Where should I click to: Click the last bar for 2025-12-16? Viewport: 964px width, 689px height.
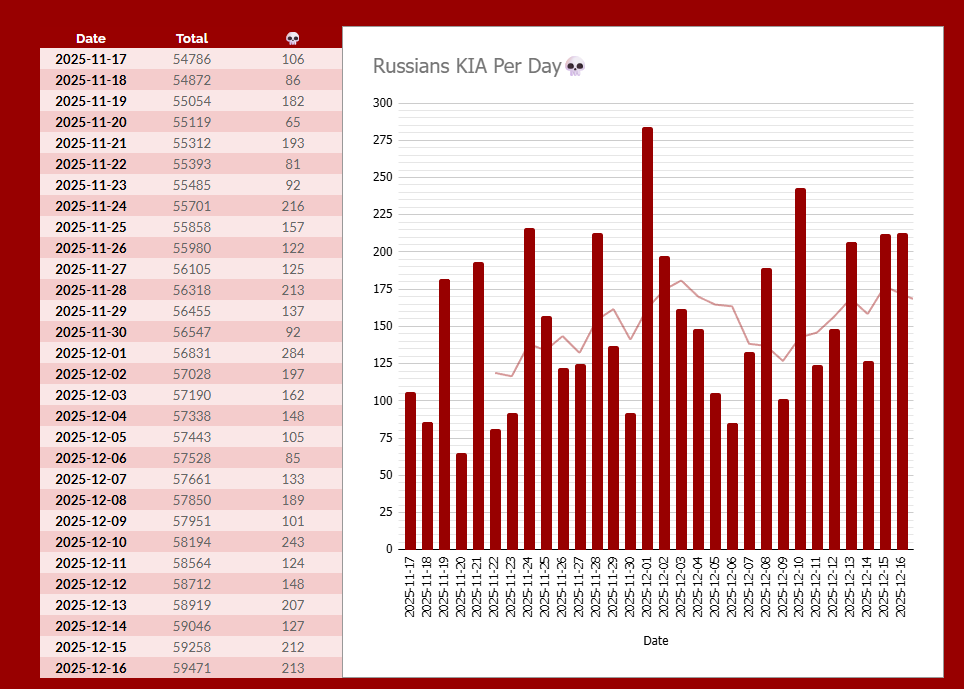click(902, 391)
